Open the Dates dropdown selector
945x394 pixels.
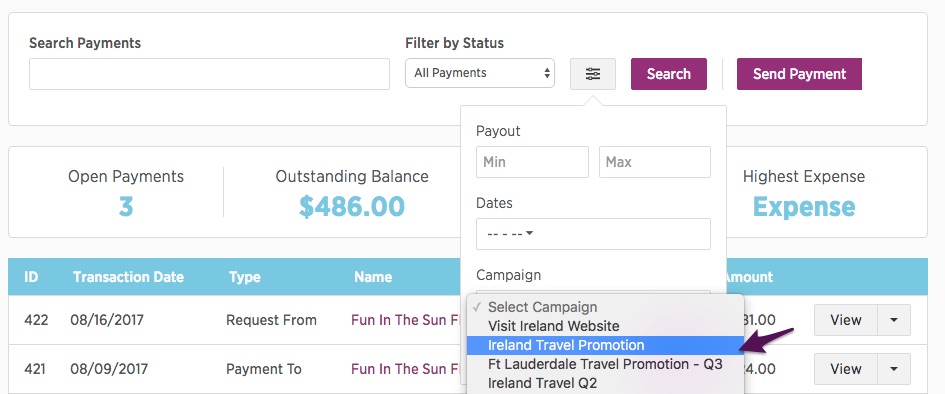coord(593,234)
